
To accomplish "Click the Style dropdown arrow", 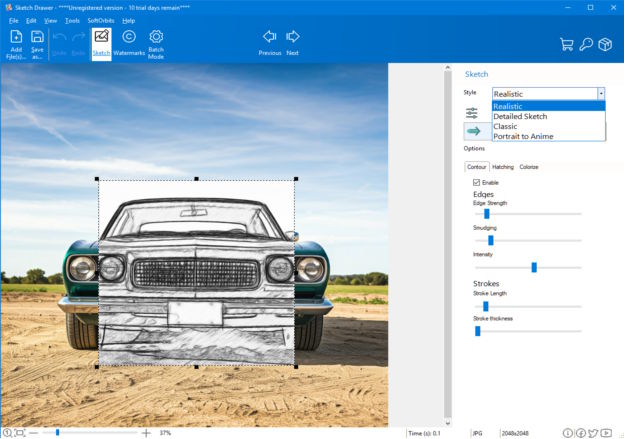I will pos(601,94).
